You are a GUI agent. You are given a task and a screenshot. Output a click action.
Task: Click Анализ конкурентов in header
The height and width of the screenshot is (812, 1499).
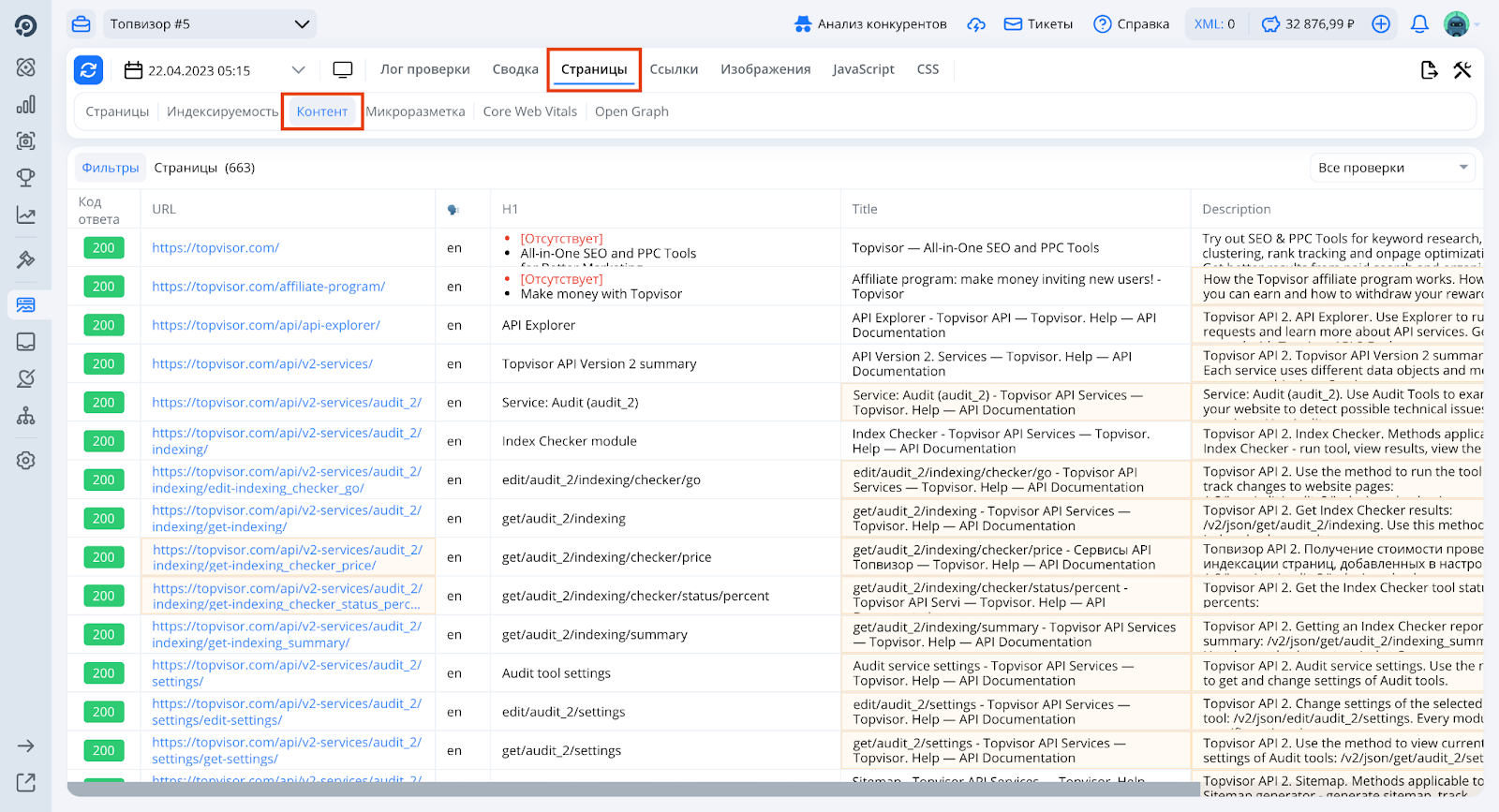(x=870, y=24)
